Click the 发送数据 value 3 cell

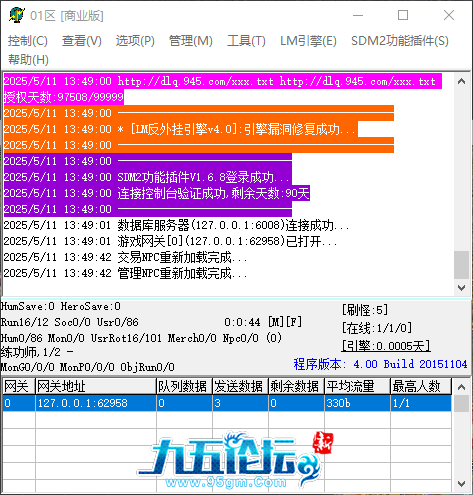240,403
